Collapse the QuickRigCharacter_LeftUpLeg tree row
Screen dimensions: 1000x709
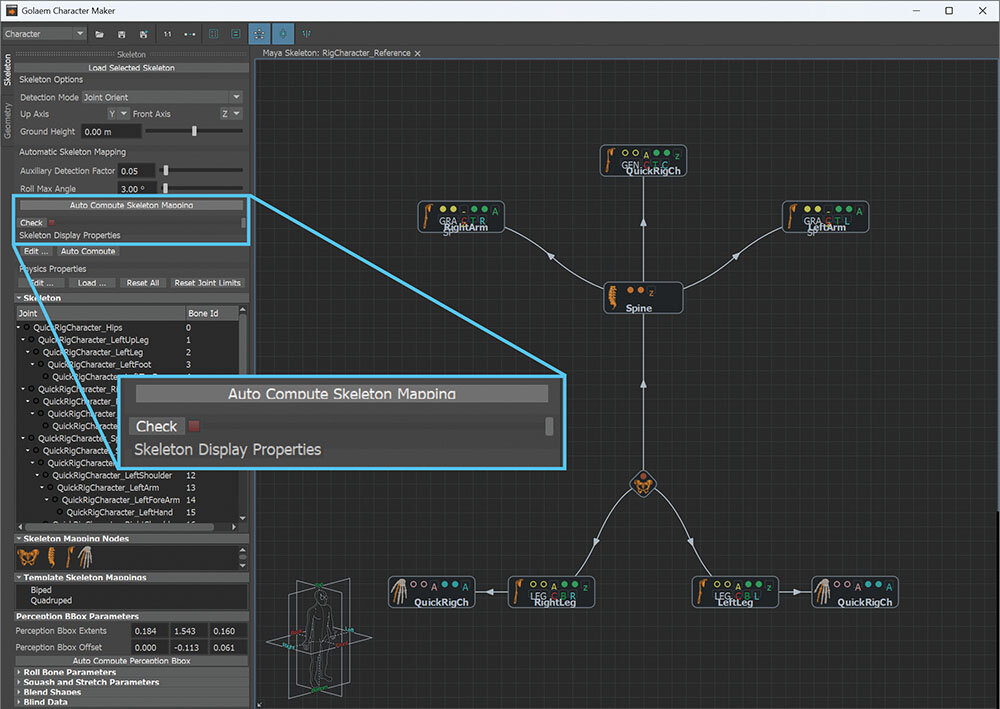point(23,340)
